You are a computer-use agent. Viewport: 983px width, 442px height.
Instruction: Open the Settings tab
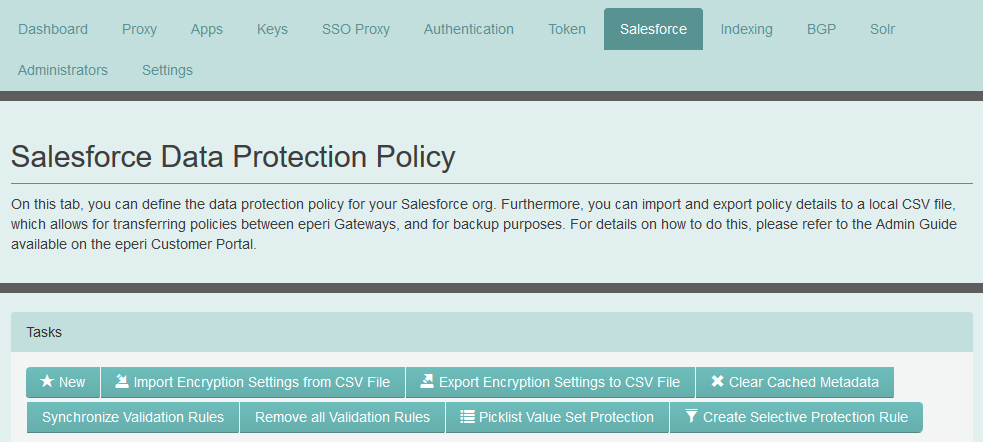167,70
